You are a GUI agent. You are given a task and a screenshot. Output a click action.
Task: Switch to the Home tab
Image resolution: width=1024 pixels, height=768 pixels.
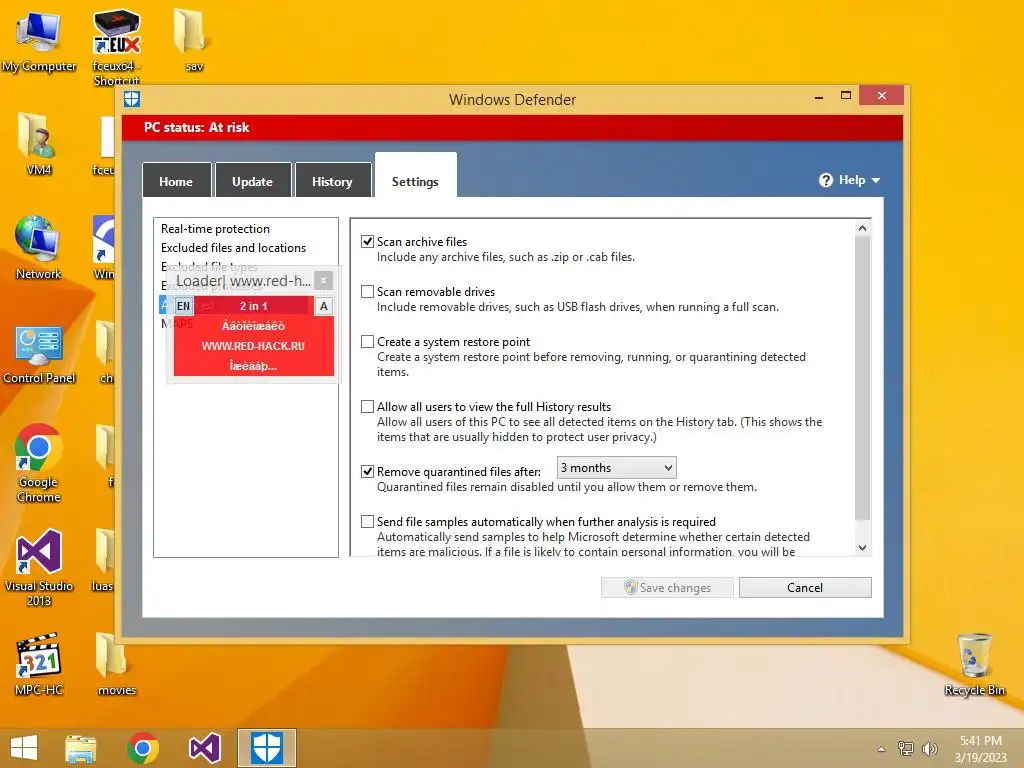[x=176, y=180]
